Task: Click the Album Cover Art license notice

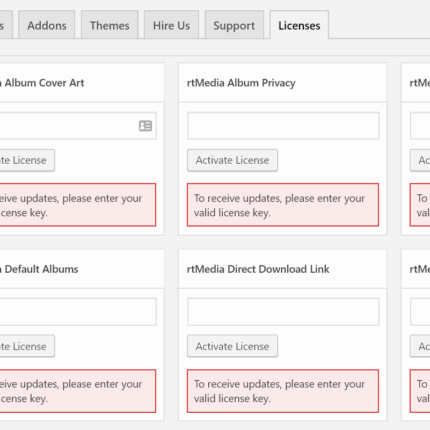Action: click(78, 205)
